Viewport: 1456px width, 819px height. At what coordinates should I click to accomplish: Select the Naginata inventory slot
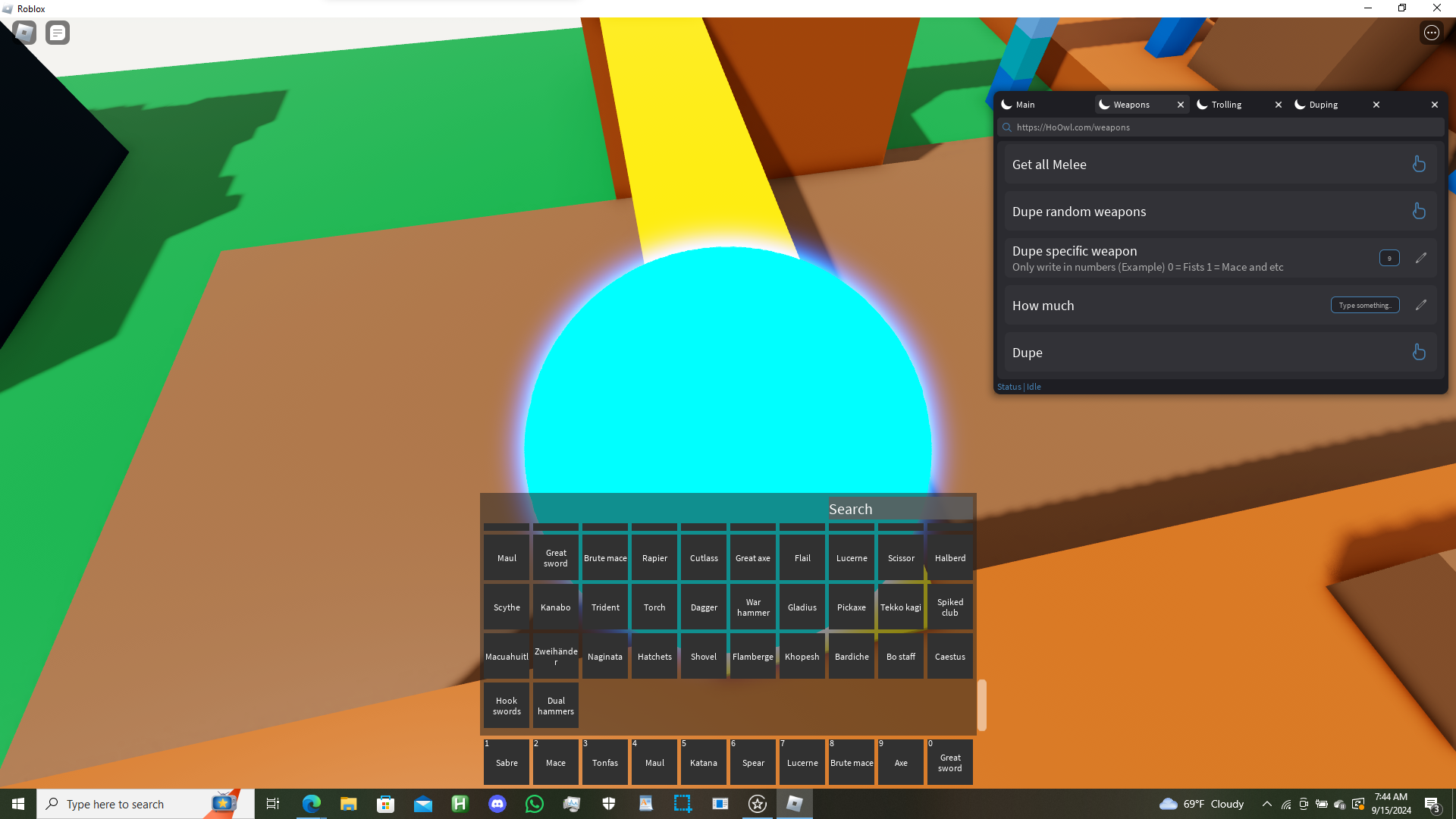(x=605, y=657)
